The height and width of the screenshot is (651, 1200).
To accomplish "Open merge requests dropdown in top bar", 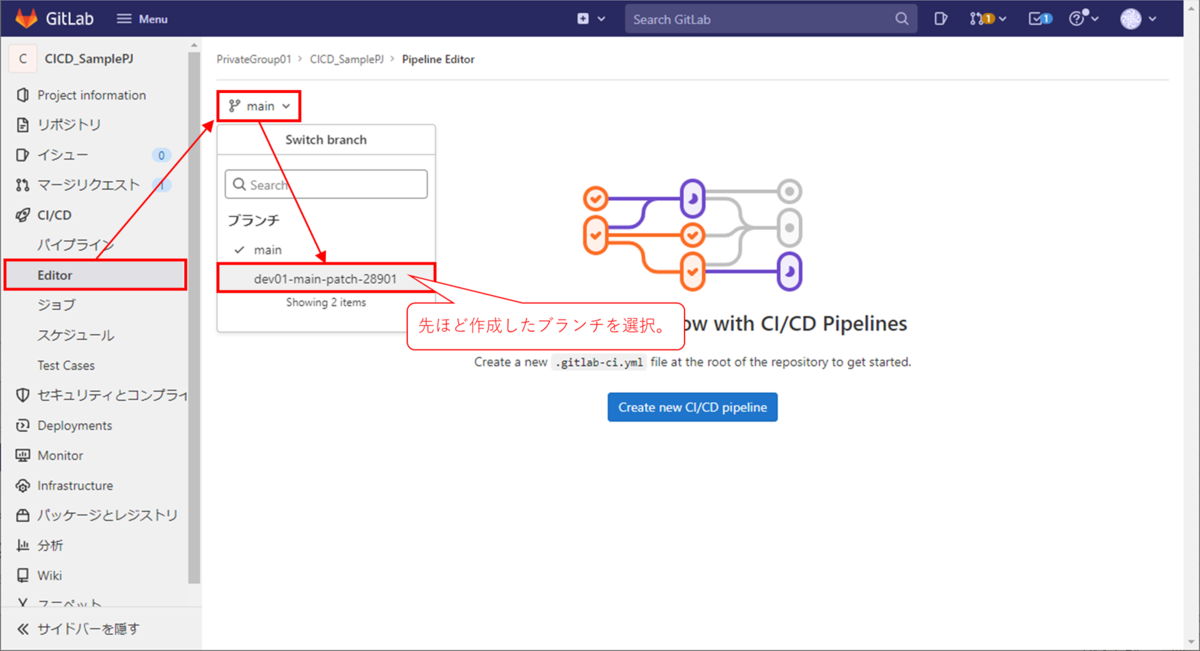I will click(x=987, y=19).
